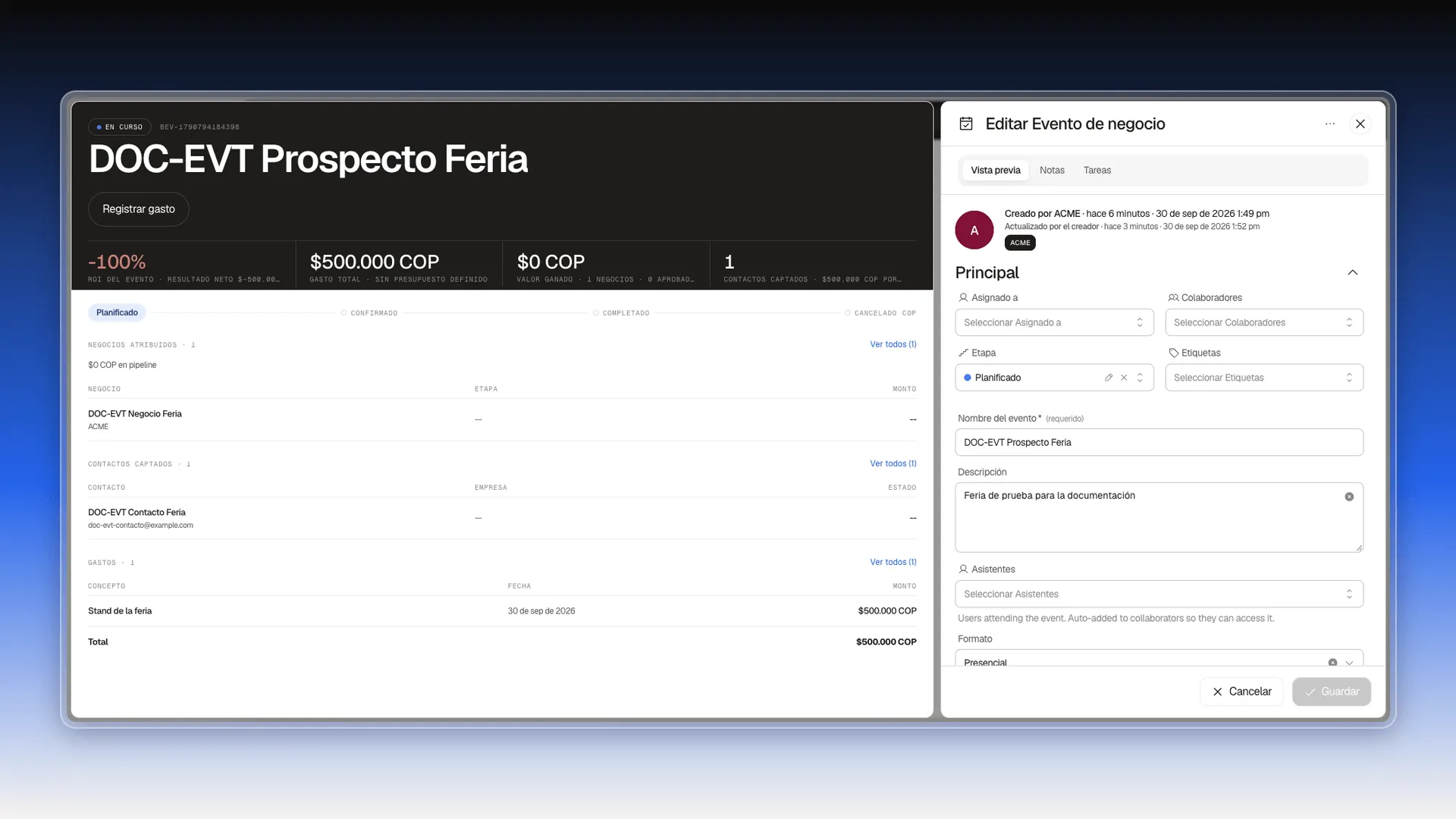Click the Nombre del evento input field

(x=1159, y=442)
